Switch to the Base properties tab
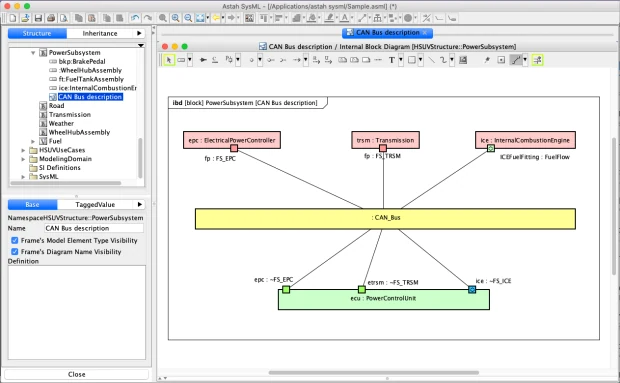 pos(32,204)
